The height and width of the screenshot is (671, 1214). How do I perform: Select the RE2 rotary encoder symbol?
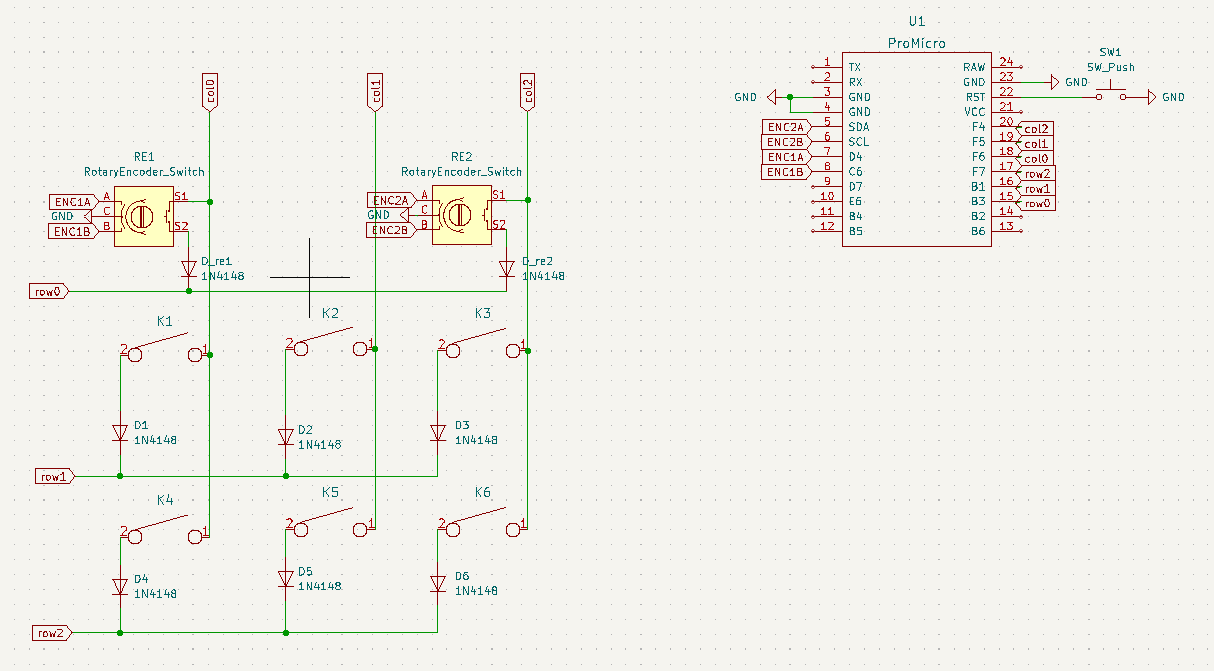point(461,216)
